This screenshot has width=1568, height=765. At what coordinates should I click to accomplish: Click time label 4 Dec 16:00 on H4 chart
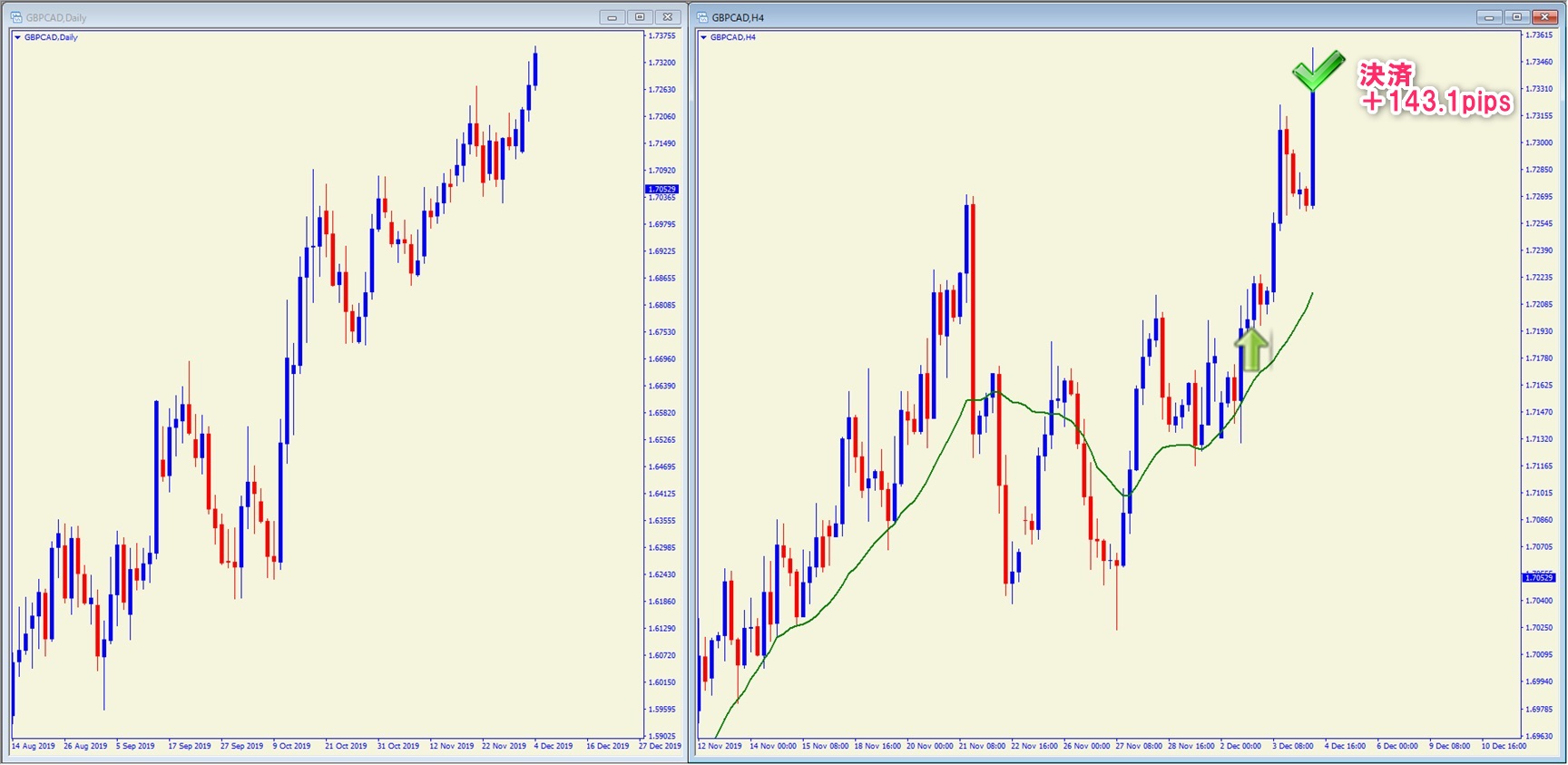[x=1346, y=746]
